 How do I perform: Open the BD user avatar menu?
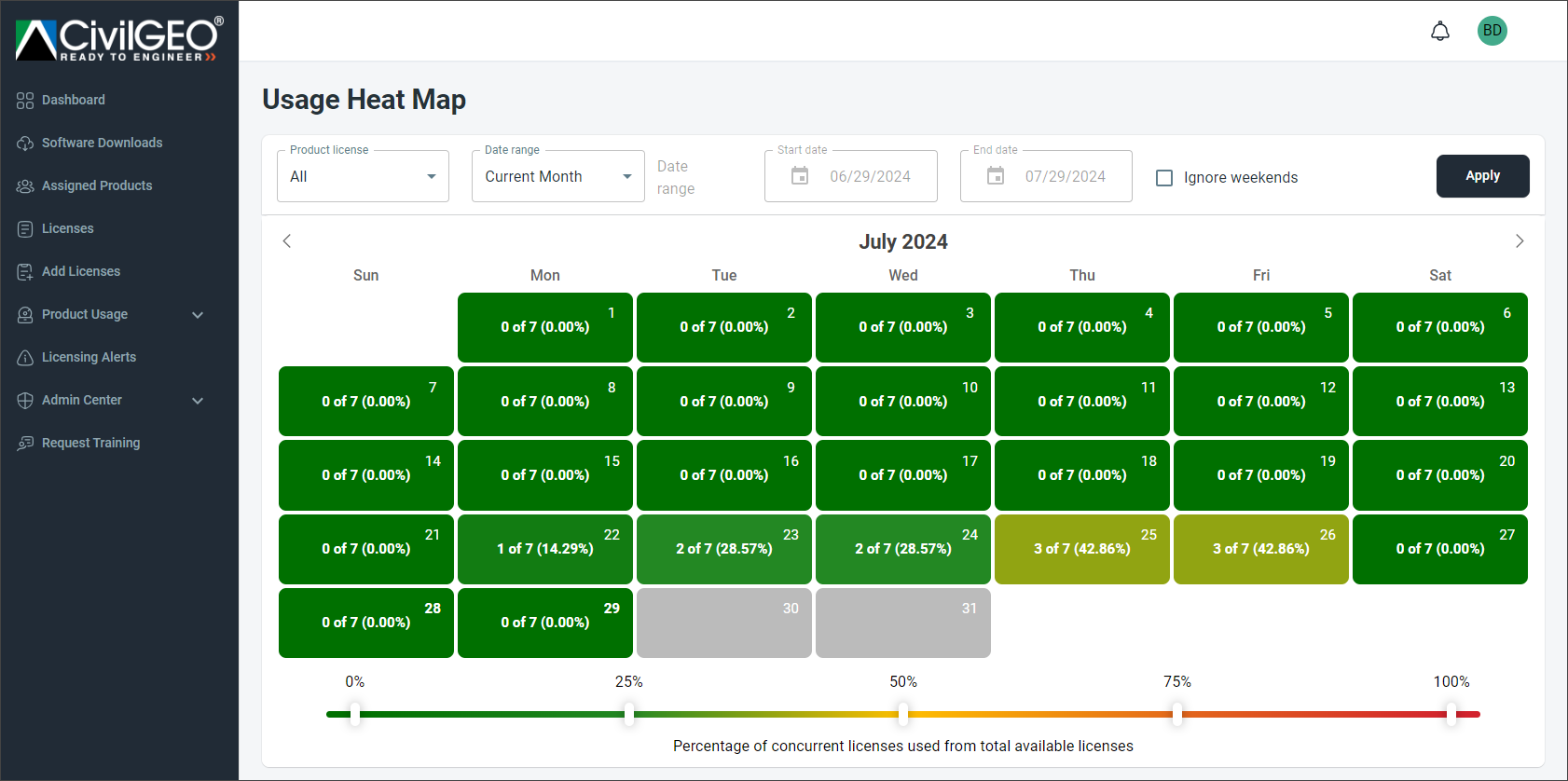click(1492, 31)
